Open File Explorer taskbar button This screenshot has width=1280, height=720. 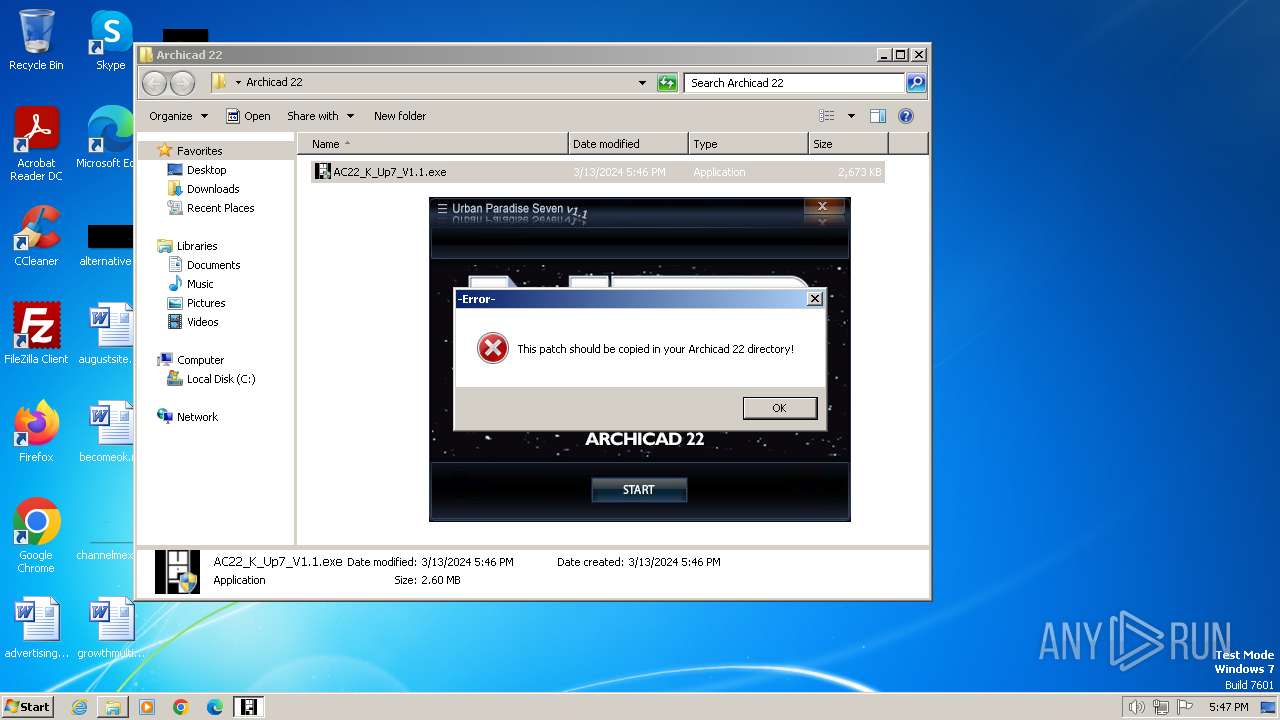(113, 707)
